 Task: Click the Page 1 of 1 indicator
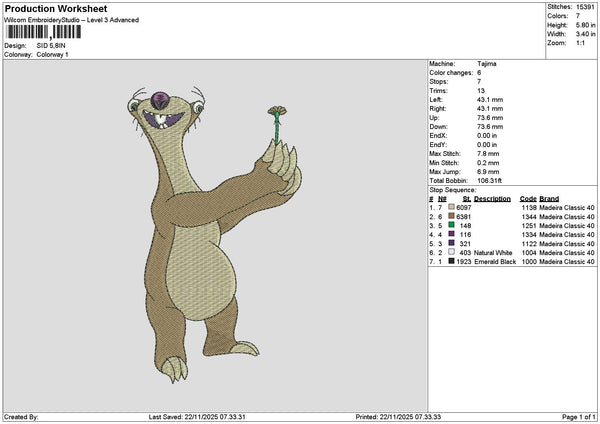tap(579, 417)
